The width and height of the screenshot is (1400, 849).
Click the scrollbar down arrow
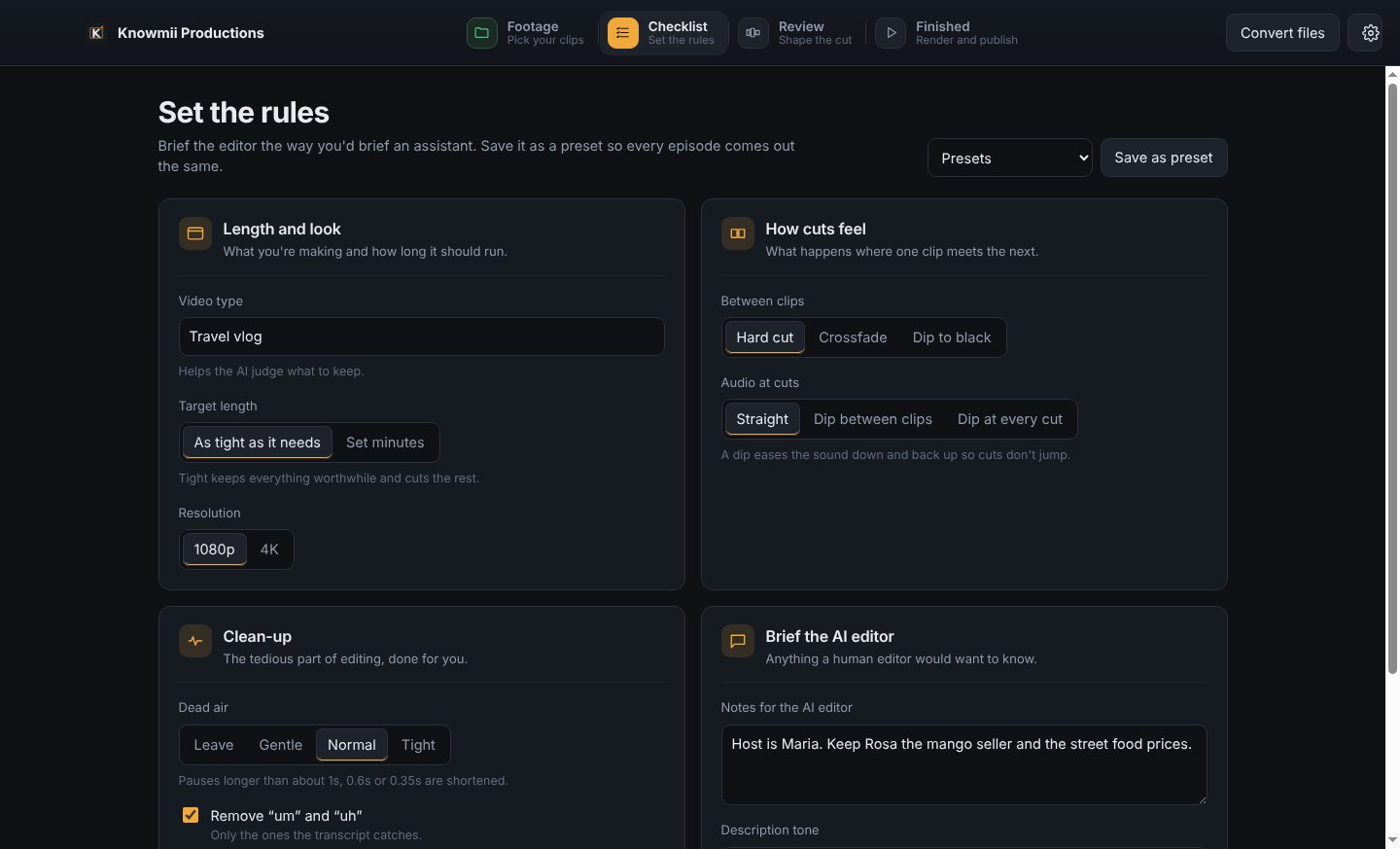[1392, 840]
